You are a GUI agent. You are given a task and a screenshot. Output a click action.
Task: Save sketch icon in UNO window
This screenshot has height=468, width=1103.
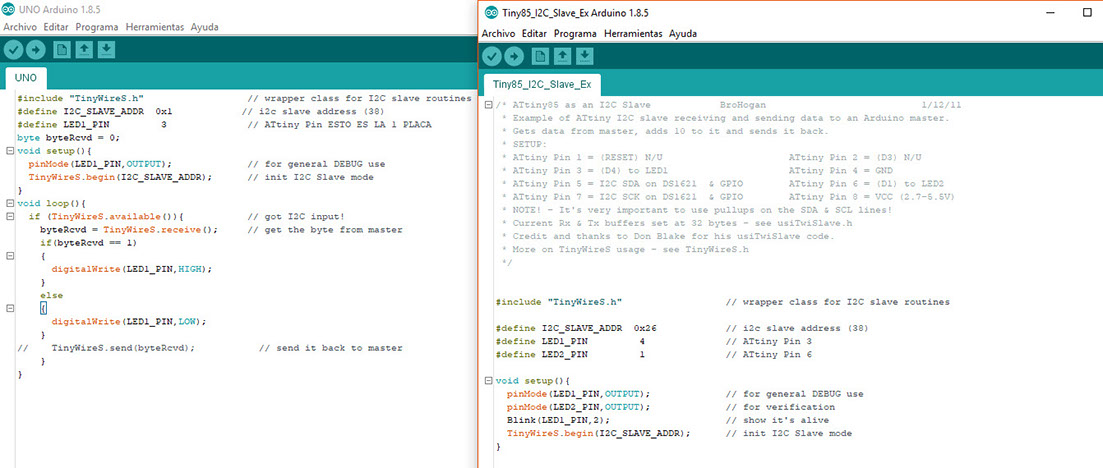106,50
